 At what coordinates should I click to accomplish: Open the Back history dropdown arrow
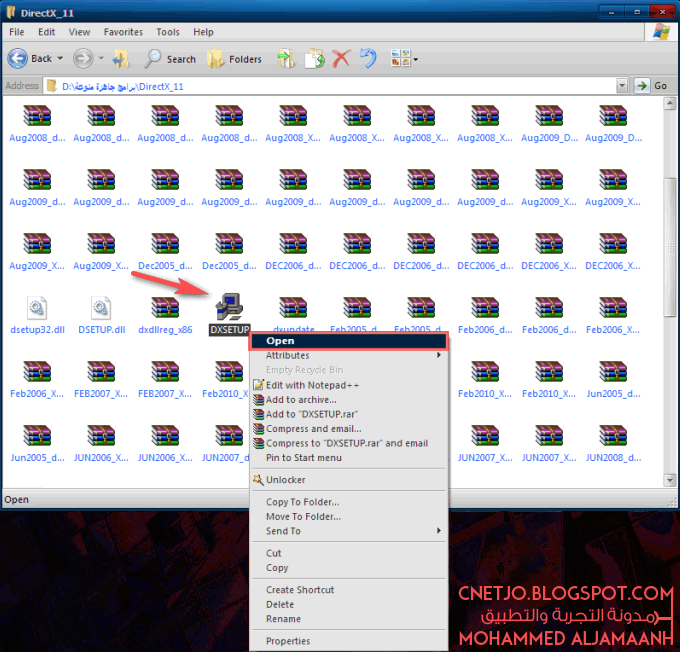click(60, 58)
